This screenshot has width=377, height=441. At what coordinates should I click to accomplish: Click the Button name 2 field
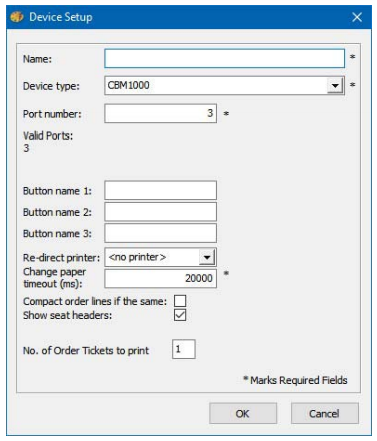(160, 212)
